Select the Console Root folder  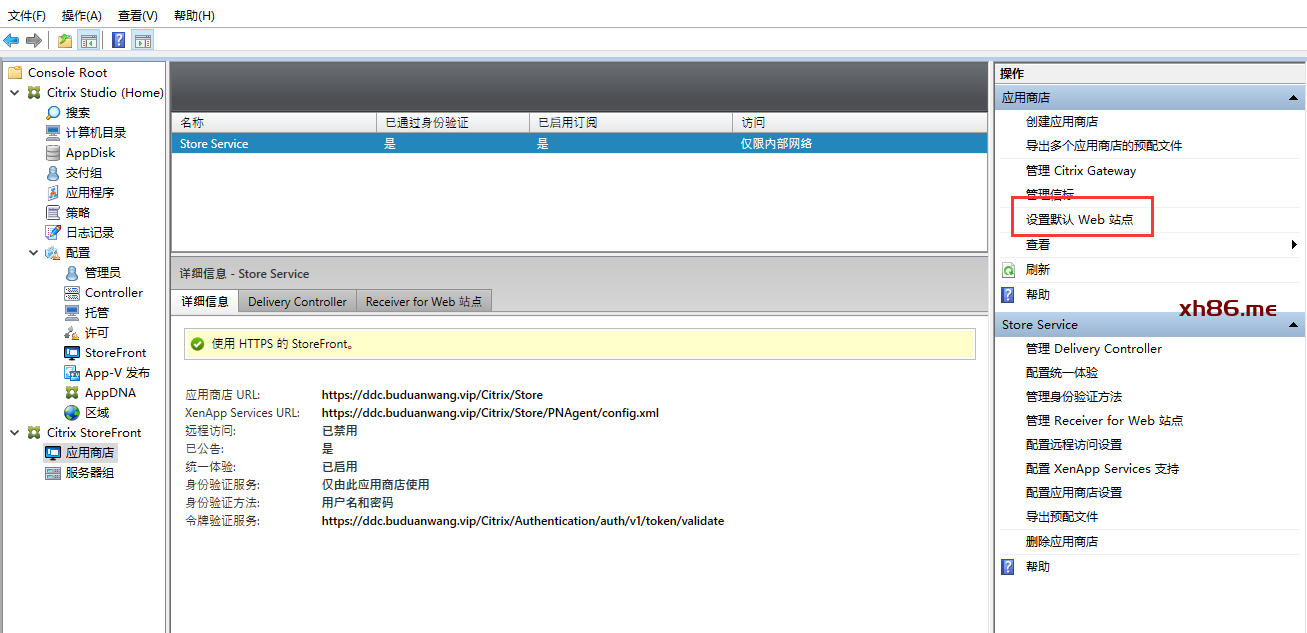pos(57,72)
